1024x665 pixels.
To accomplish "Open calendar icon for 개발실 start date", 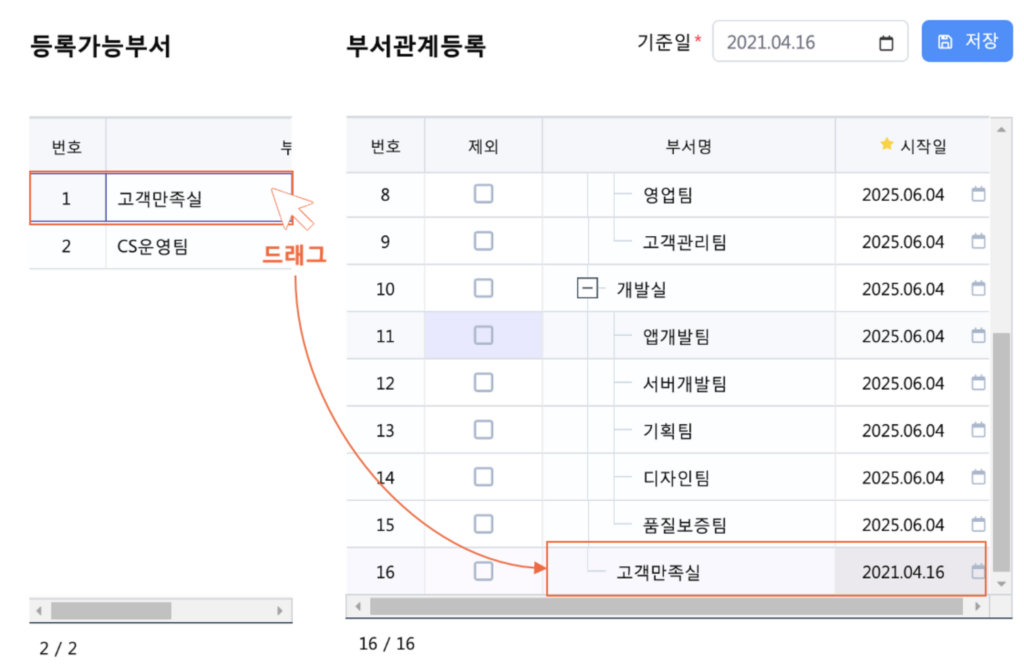I will 978,289.
